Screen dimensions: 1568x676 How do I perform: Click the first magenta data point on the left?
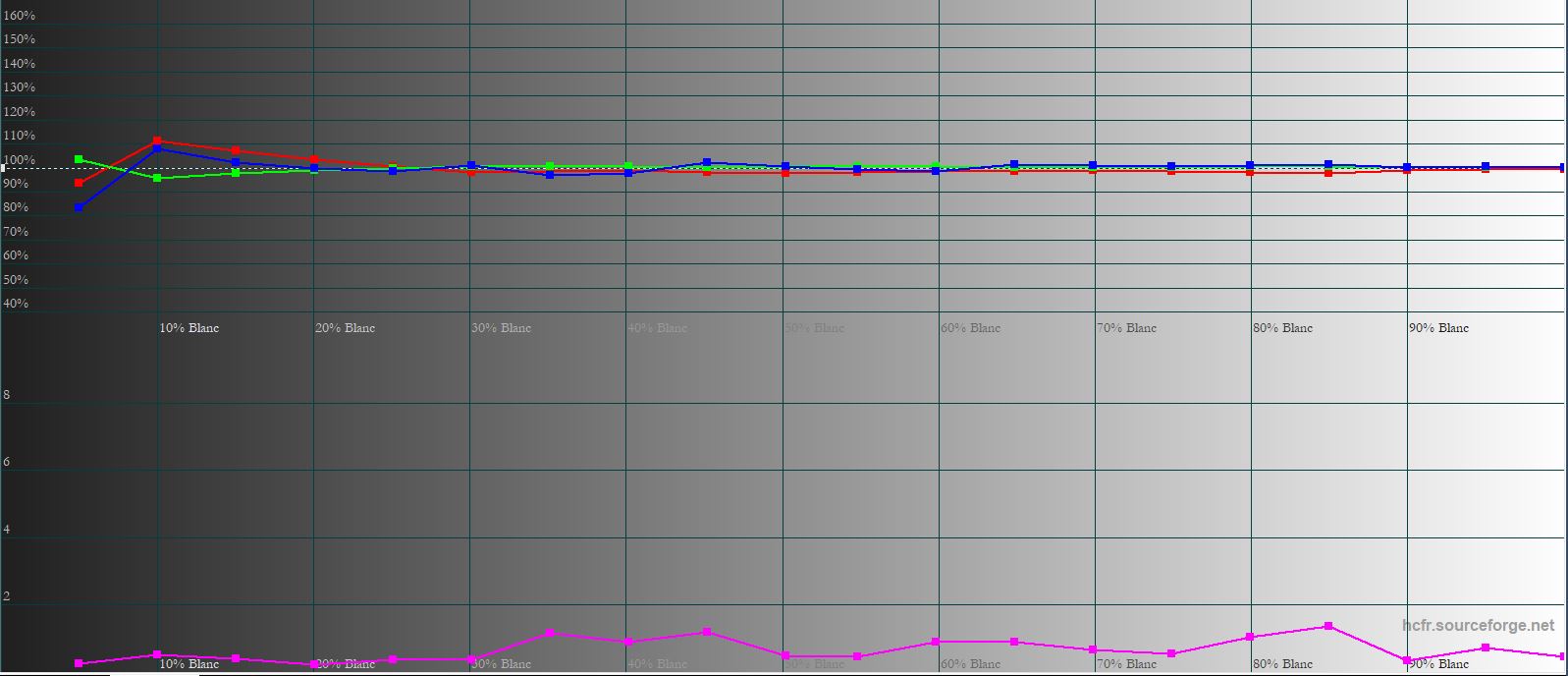pyautogui.click(x=79, y=663)
